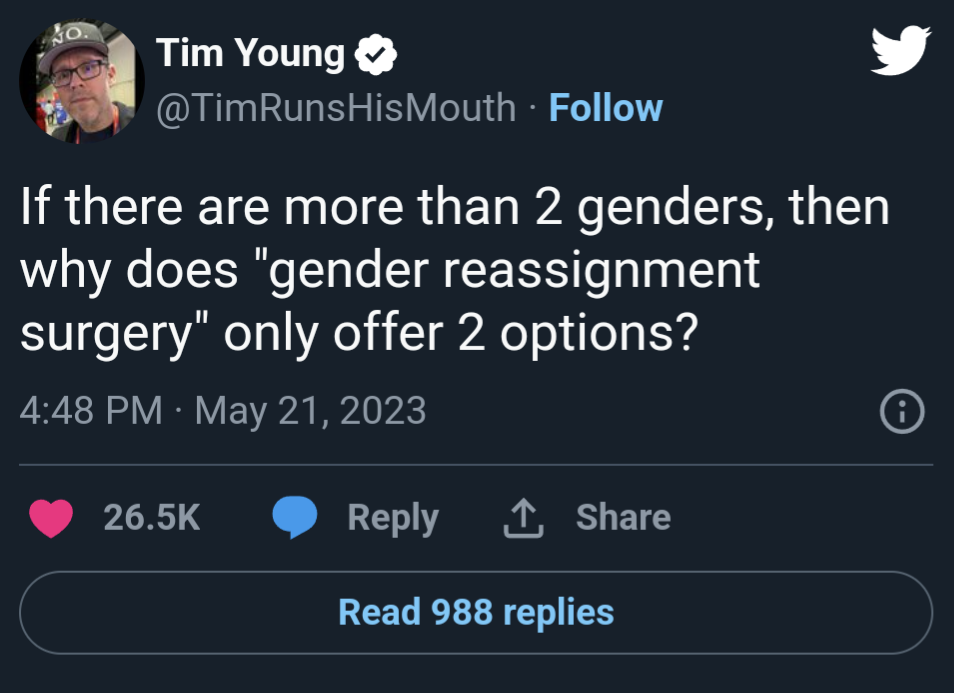This screenshot has width=954, height=693.
Task: Open the tweet info circle icon
Action: click(901, 411)
